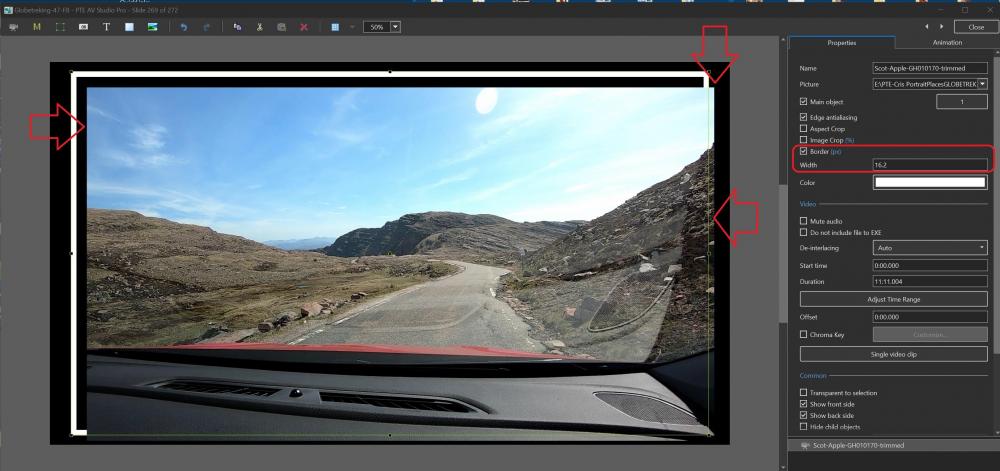Click the Add Image icon in toolbar
Screen dimensions: 1000x471
click(152, 26)
